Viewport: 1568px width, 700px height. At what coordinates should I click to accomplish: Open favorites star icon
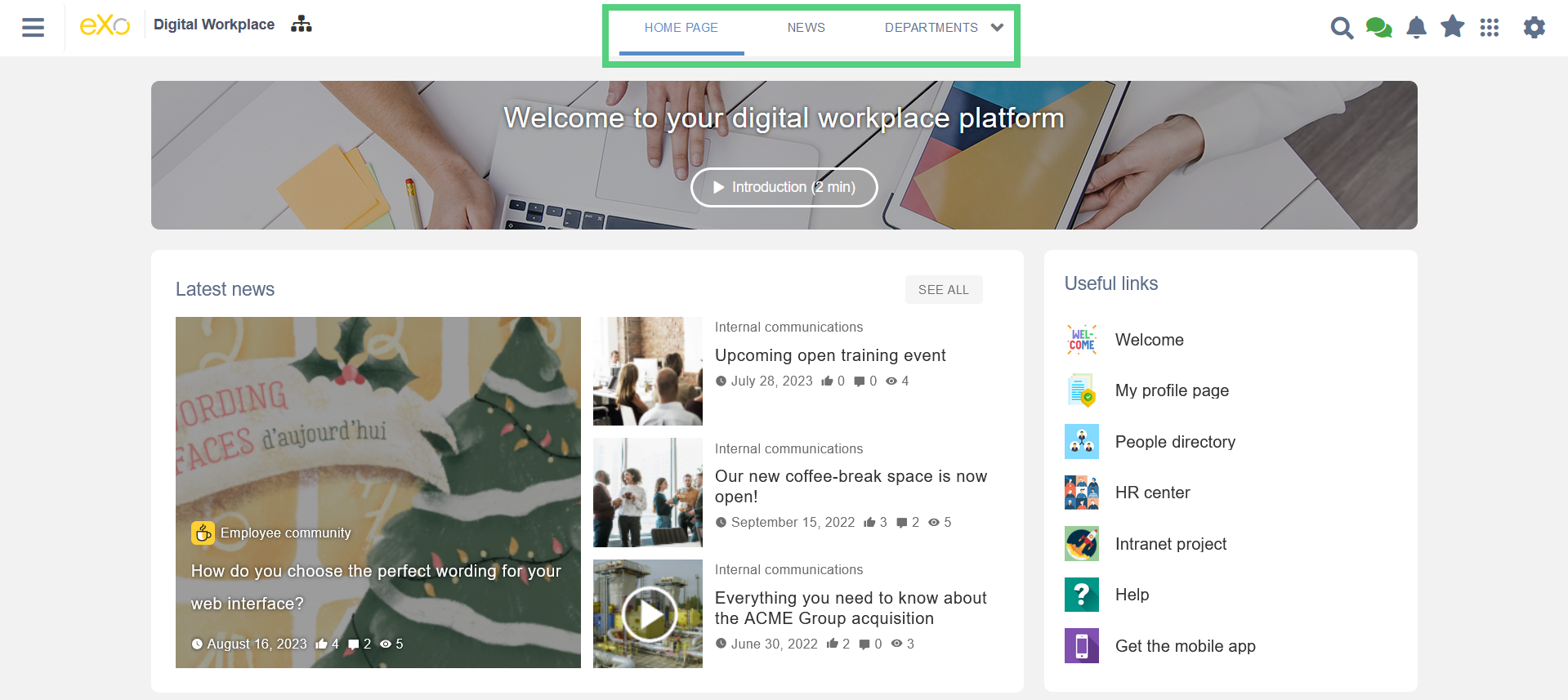[x=1453, y=27]
